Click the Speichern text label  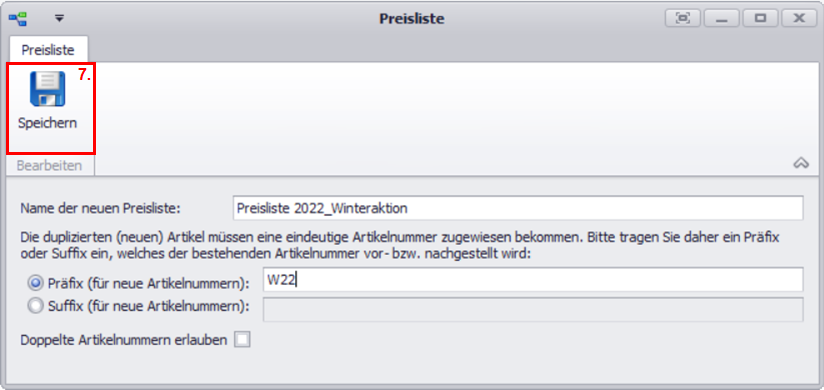tap(47, 123)
